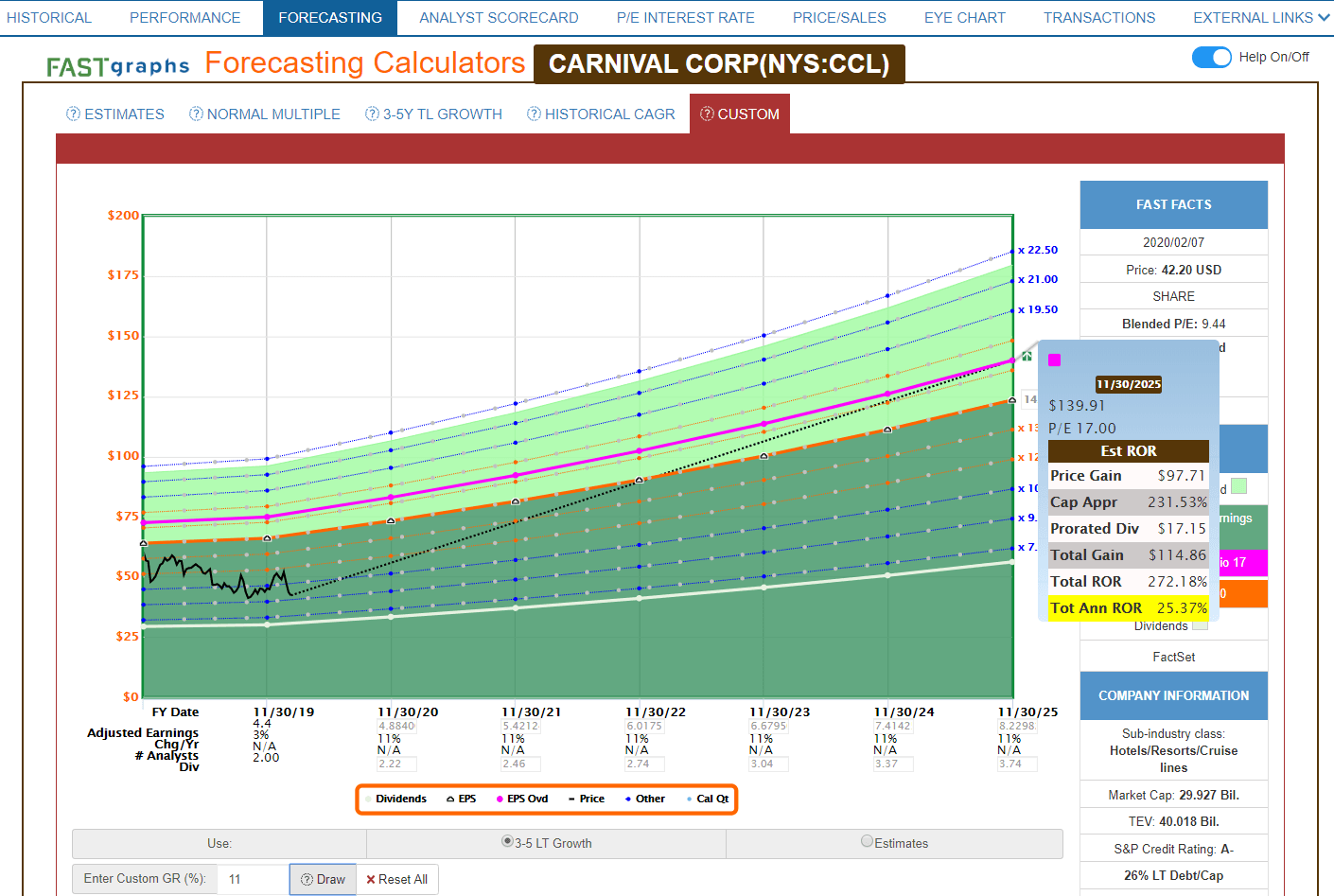This screenshot has width=1334, height=896.
Task: Toggle the Price series label in legend
Action: 592,799
